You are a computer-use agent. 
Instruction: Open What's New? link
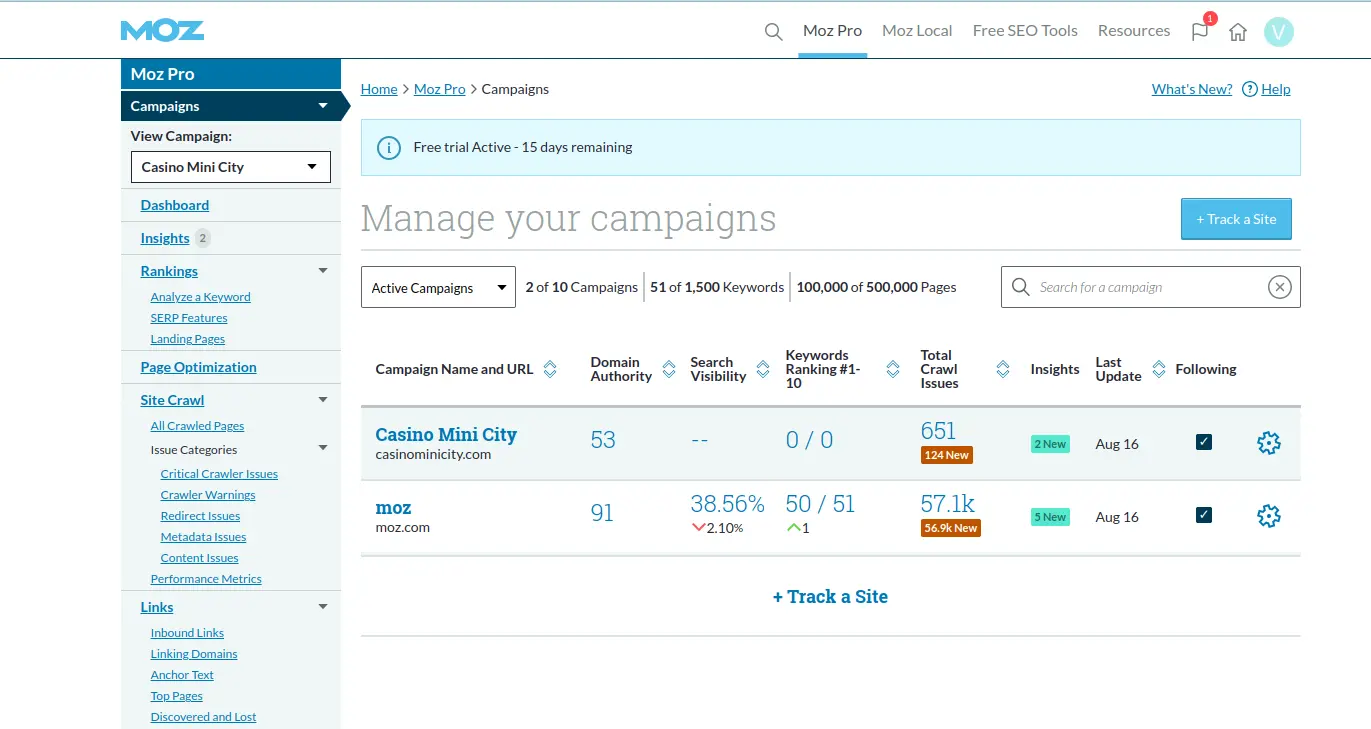pos(1192,89)
